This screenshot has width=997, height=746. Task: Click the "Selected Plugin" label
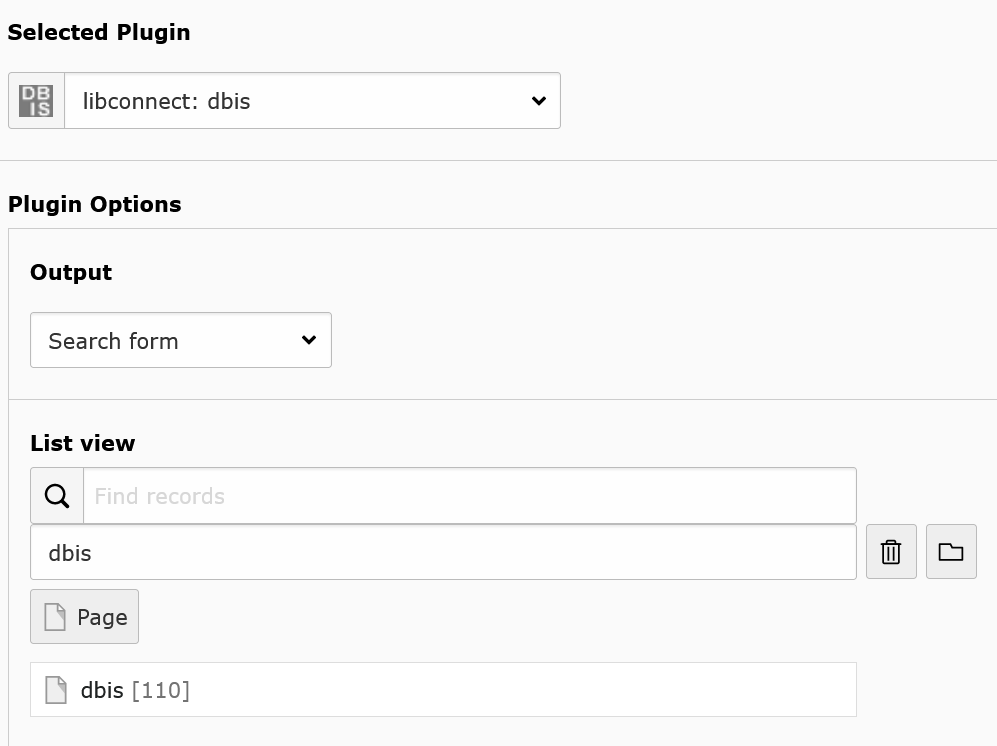(x=99, y=32)
